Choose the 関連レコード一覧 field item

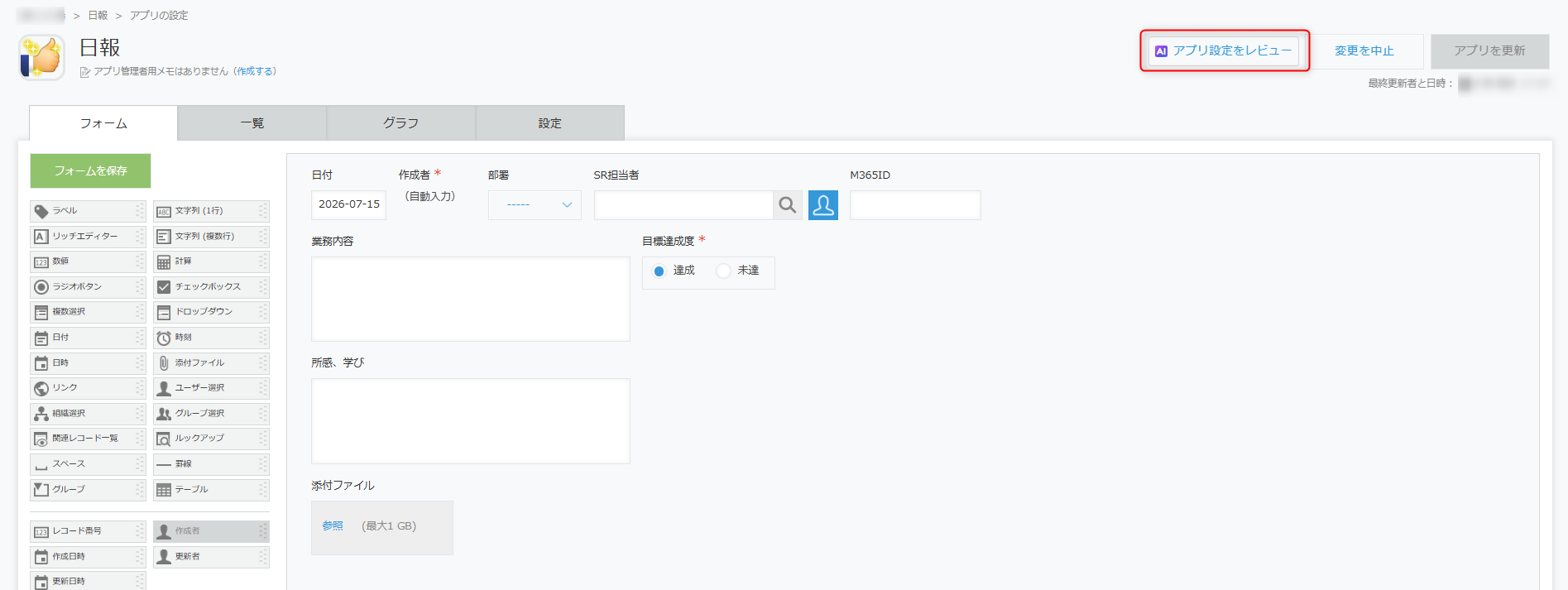tap(88, 439)
